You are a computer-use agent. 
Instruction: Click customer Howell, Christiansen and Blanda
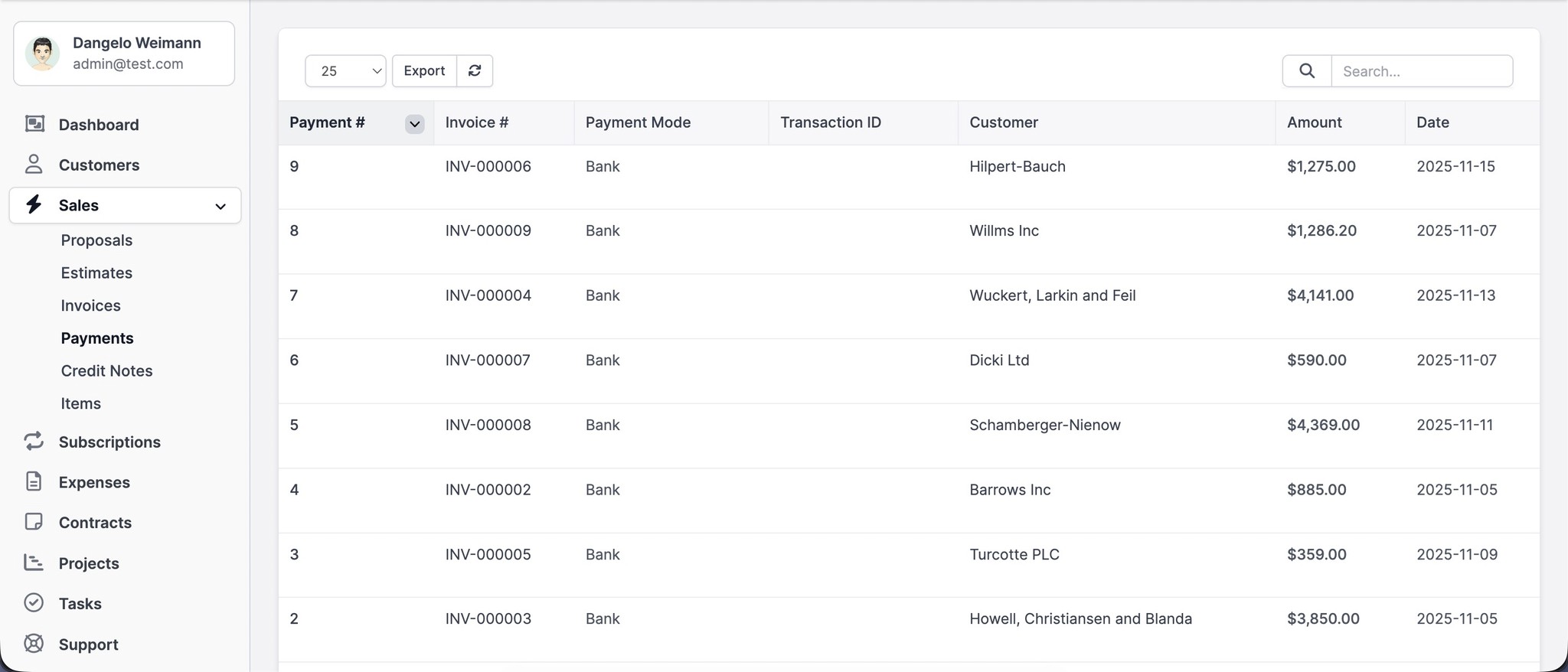point(1081,618)
